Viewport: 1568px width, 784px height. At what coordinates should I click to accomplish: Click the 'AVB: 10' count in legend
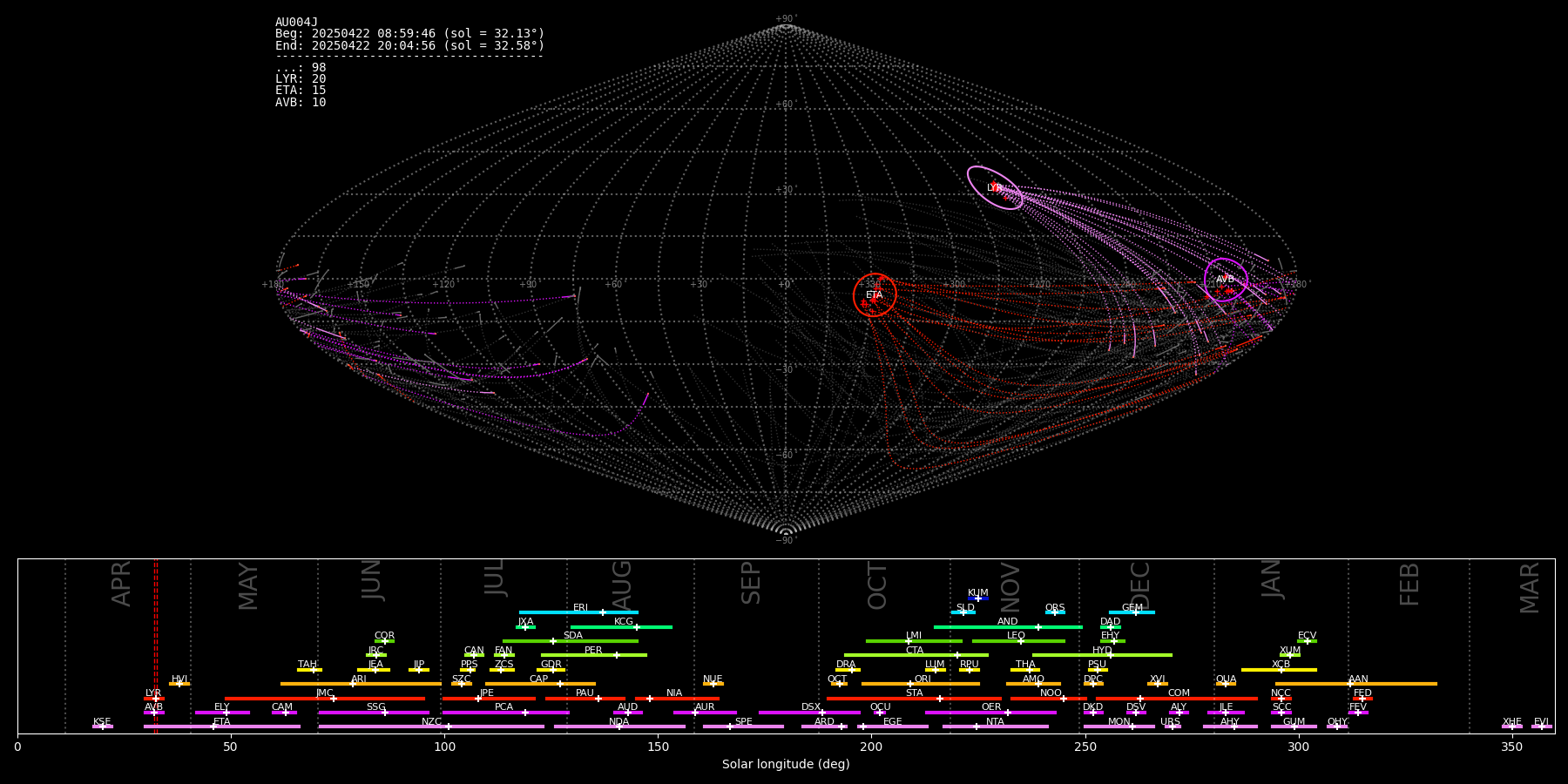coord(301,103)
